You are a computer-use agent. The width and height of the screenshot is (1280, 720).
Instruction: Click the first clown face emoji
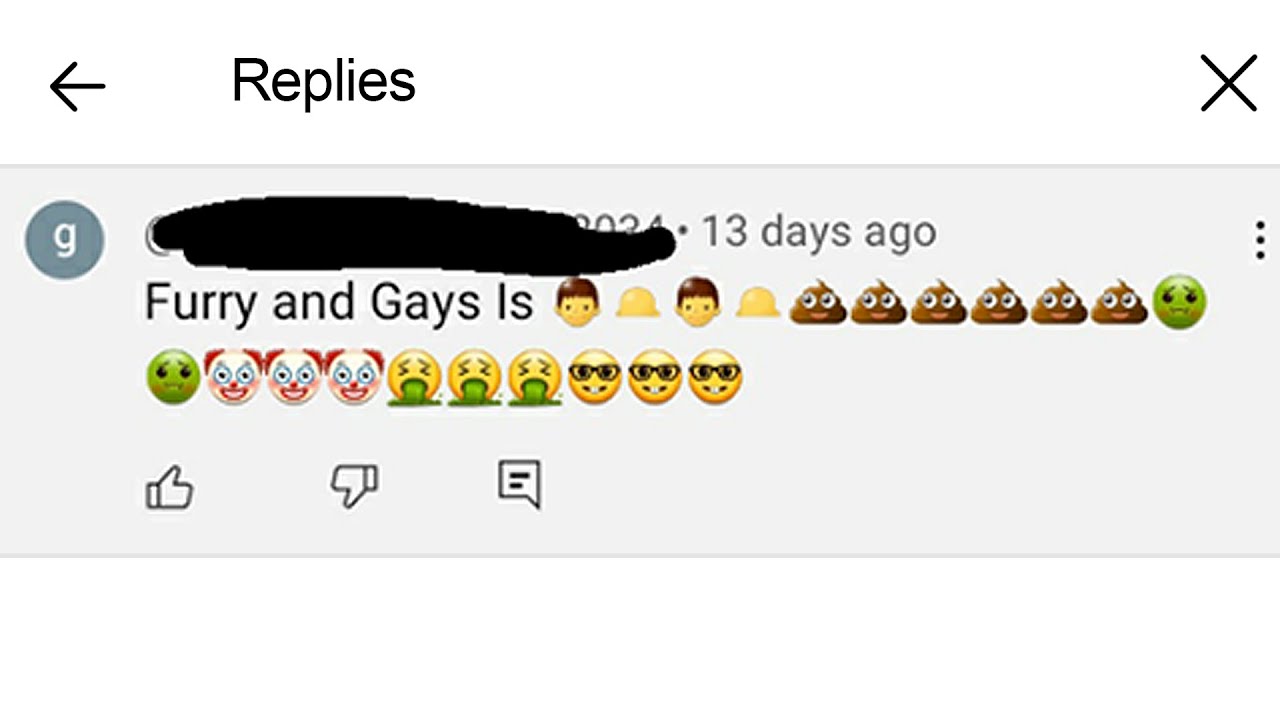click(x=233, y=378)
